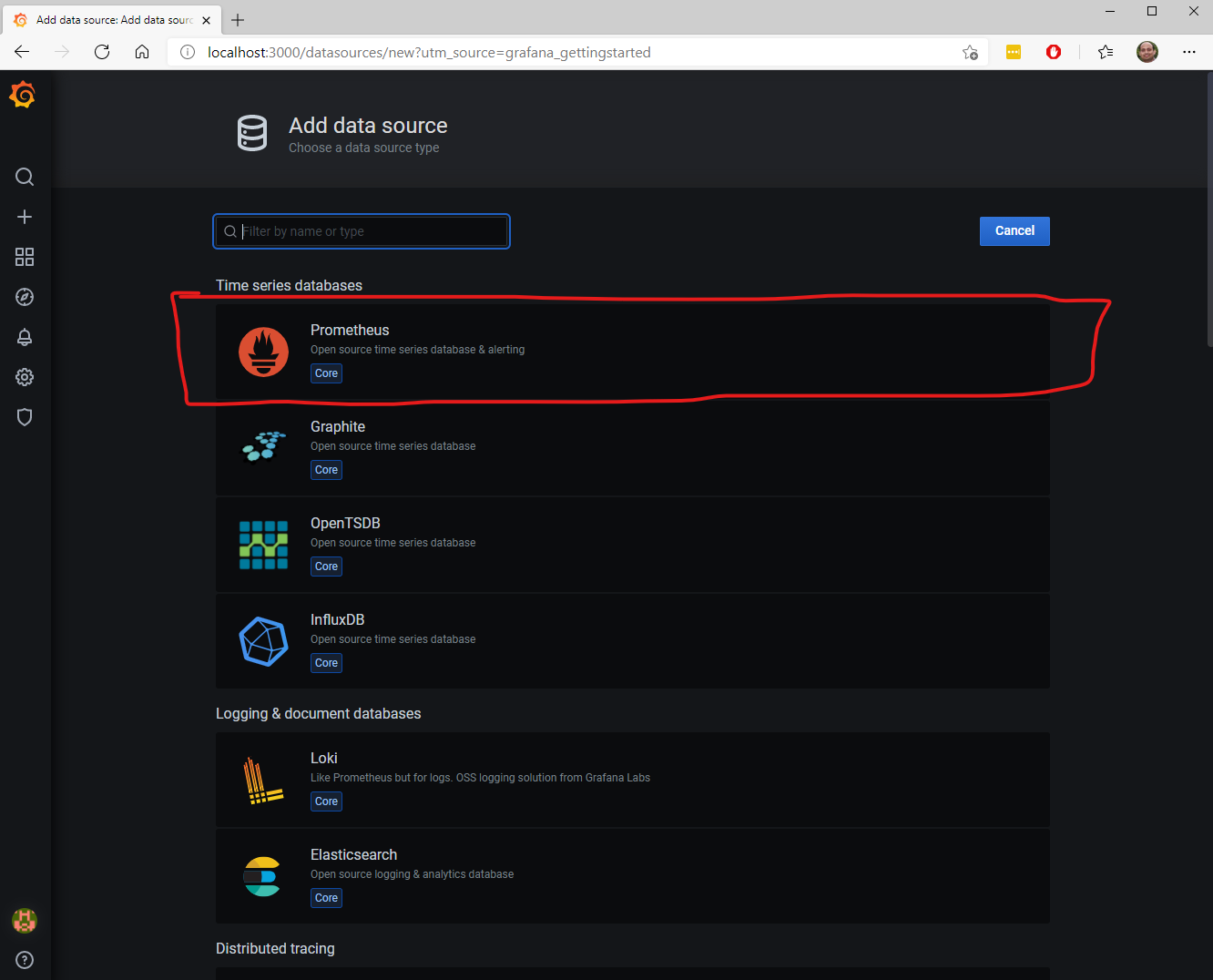Select the Loki logo icon
The image size is (1213, 980).
[x=263, y=781]
